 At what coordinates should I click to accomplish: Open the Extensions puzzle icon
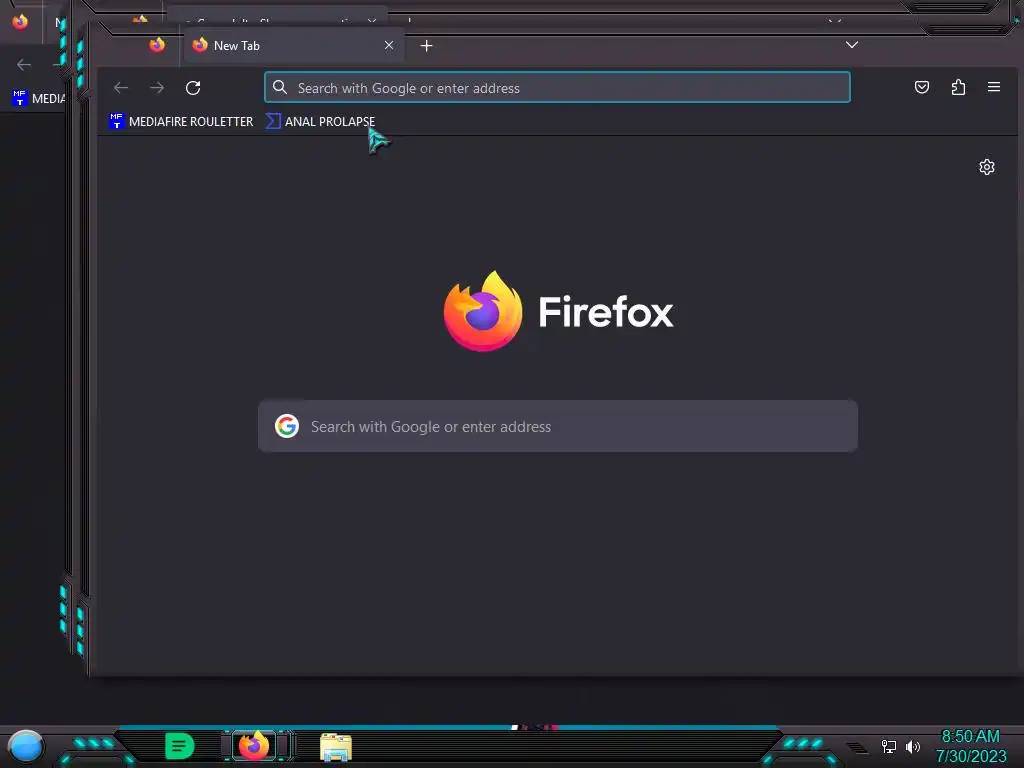pyautogui.click(x=958, y=87)
